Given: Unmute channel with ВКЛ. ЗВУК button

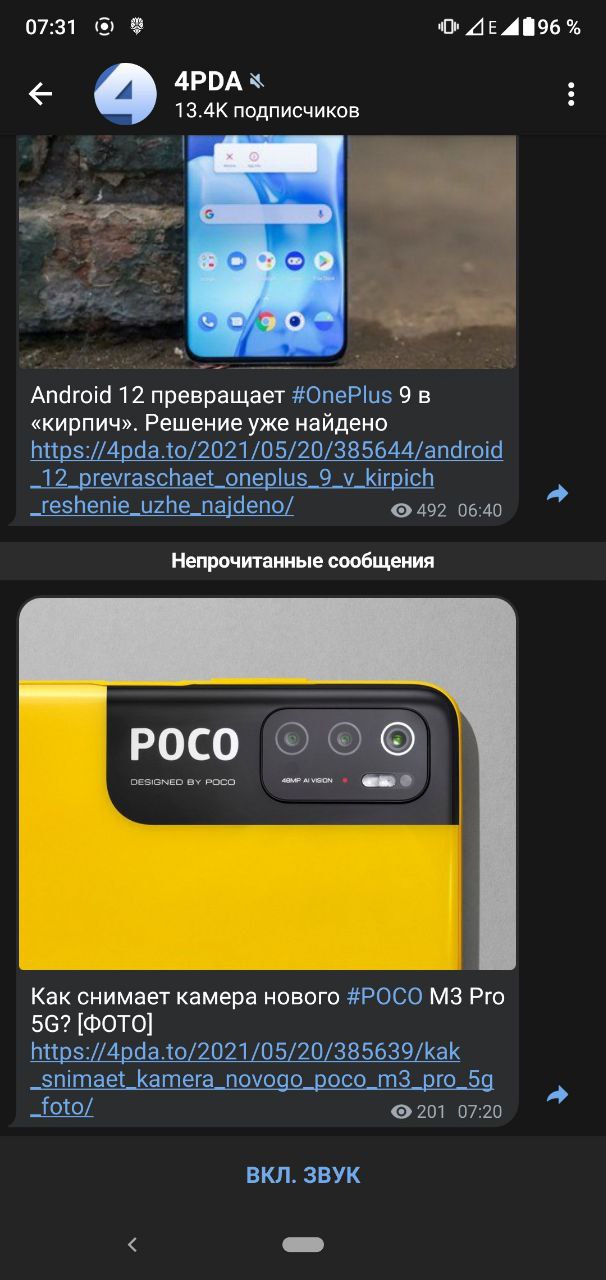Looking at the screenshot, I should click(x=303, y=1175).
